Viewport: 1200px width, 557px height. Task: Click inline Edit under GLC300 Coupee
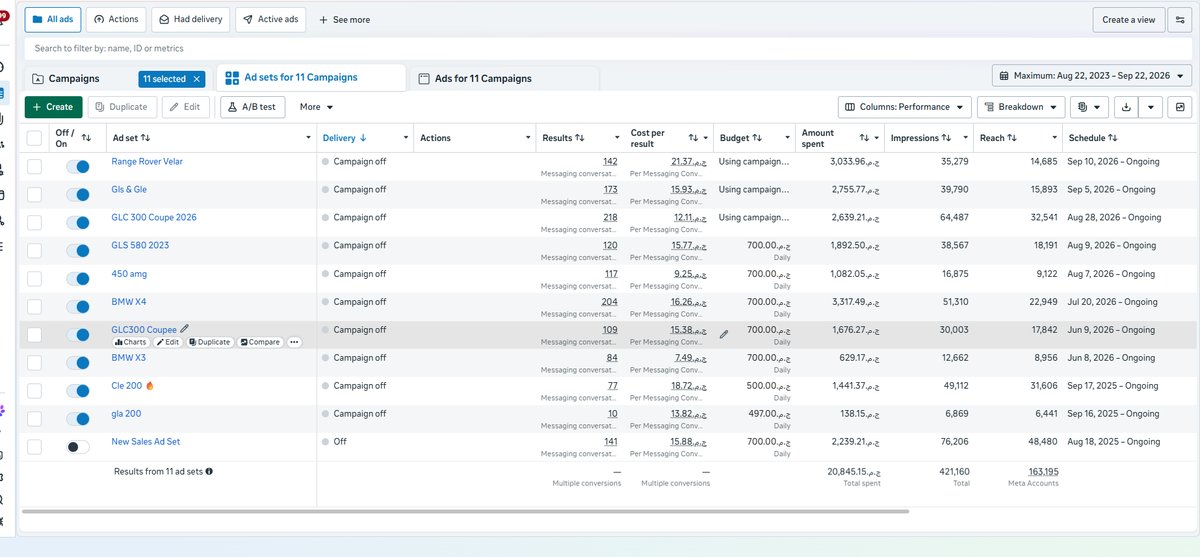coord(168,342)
